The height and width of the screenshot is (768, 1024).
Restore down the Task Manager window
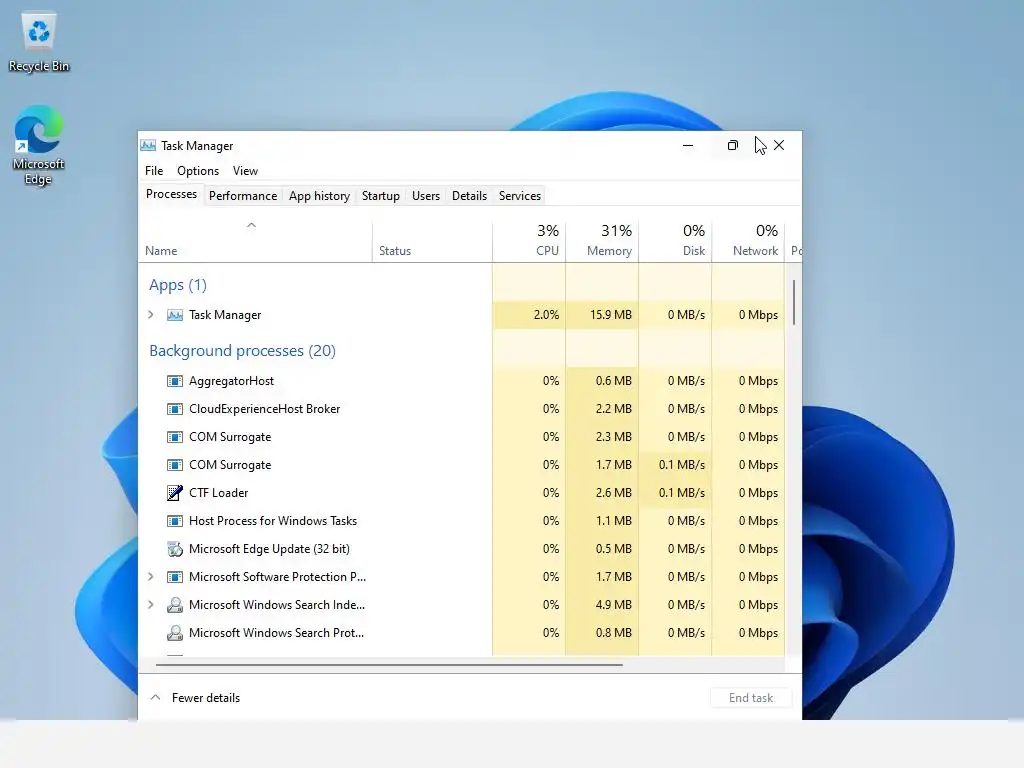733,146
